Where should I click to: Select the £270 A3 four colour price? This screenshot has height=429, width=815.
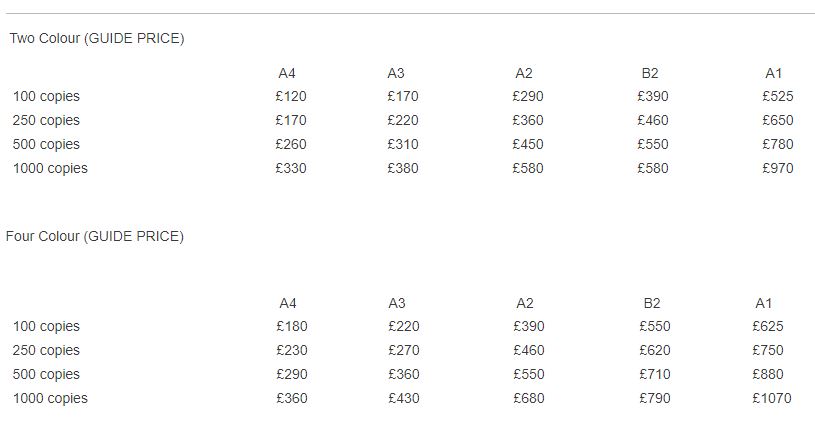click(404, 350)
